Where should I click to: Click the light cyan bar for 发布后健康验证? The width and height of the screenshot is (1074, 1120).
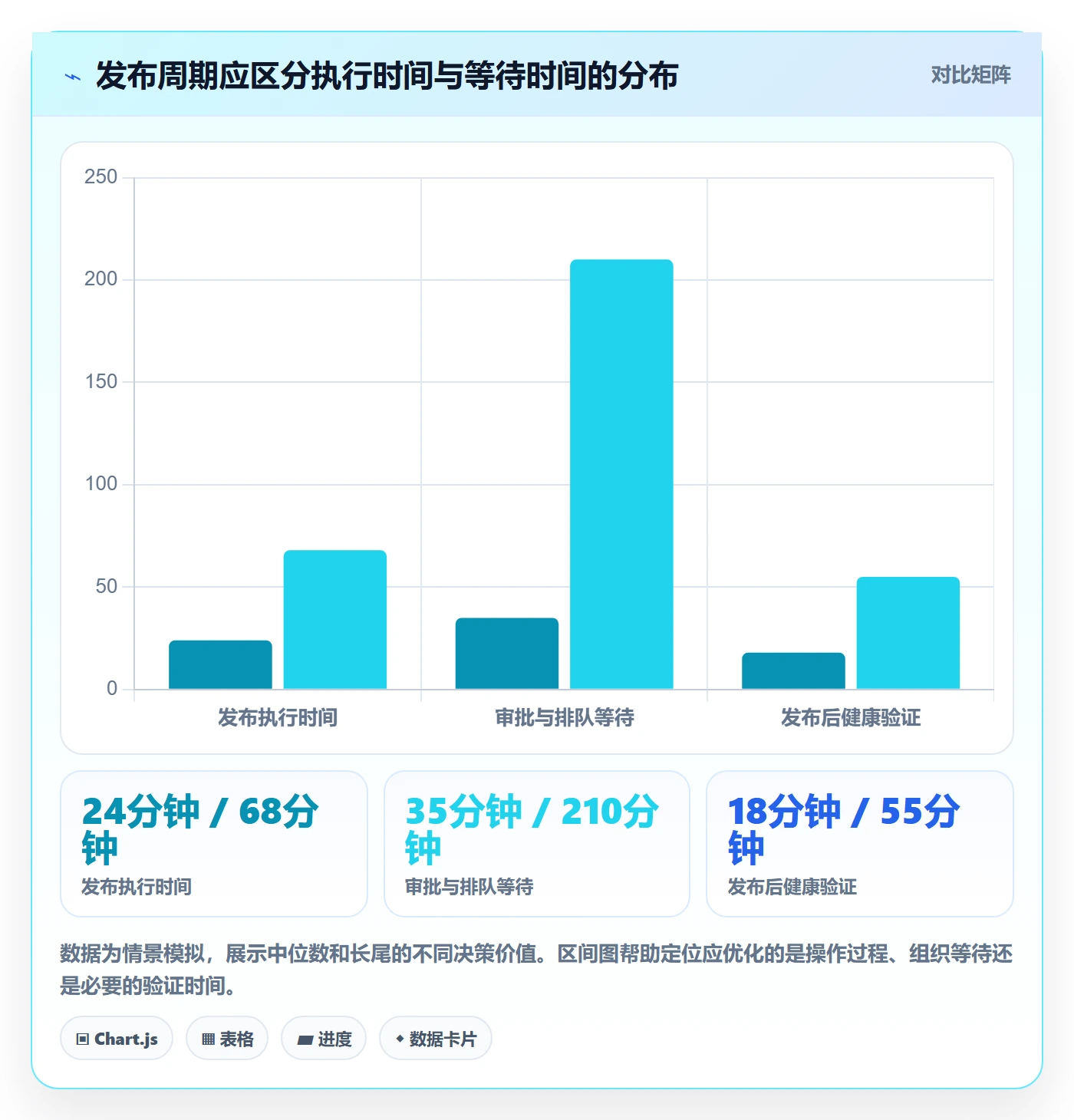pyautogui.click(x=908, y=633)
